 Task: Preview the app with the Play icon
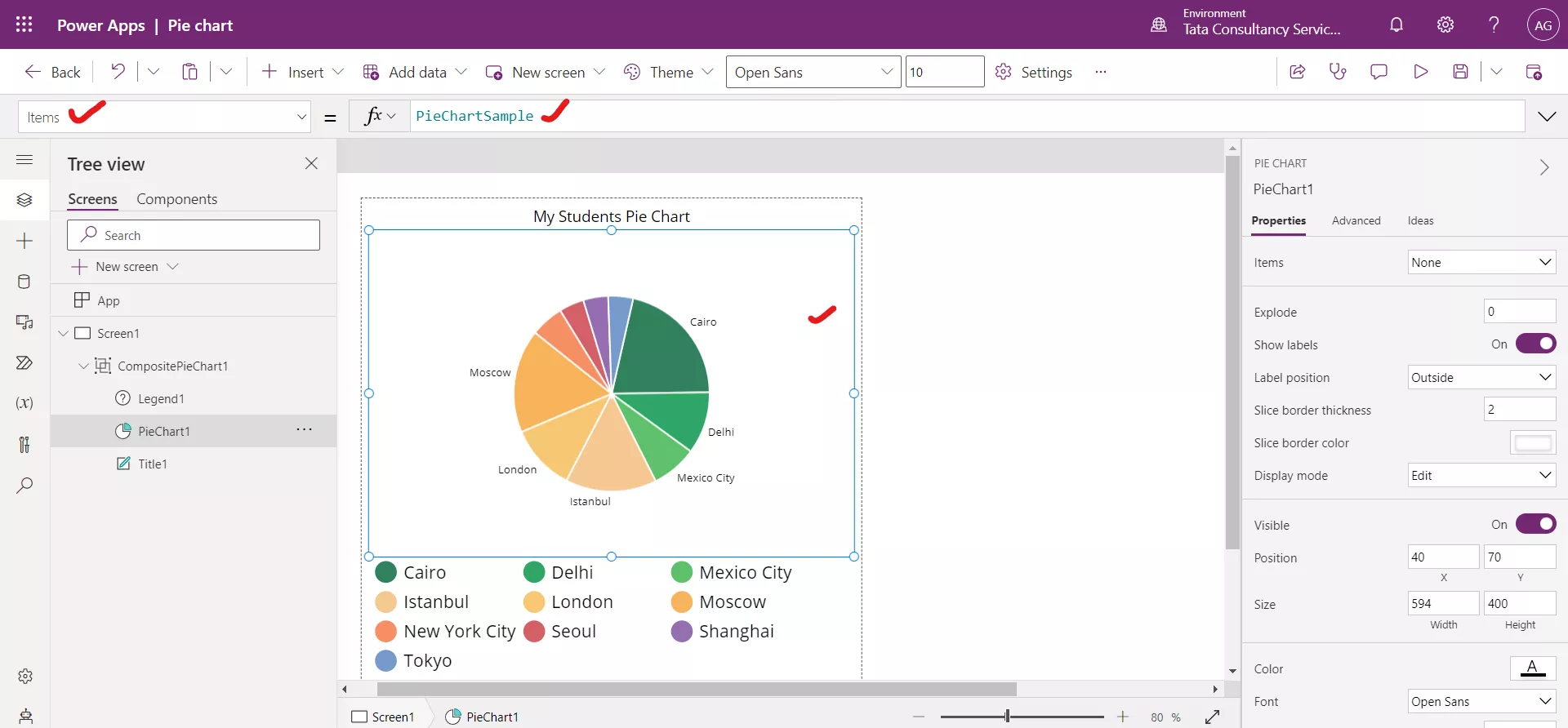pos(1420,72)
